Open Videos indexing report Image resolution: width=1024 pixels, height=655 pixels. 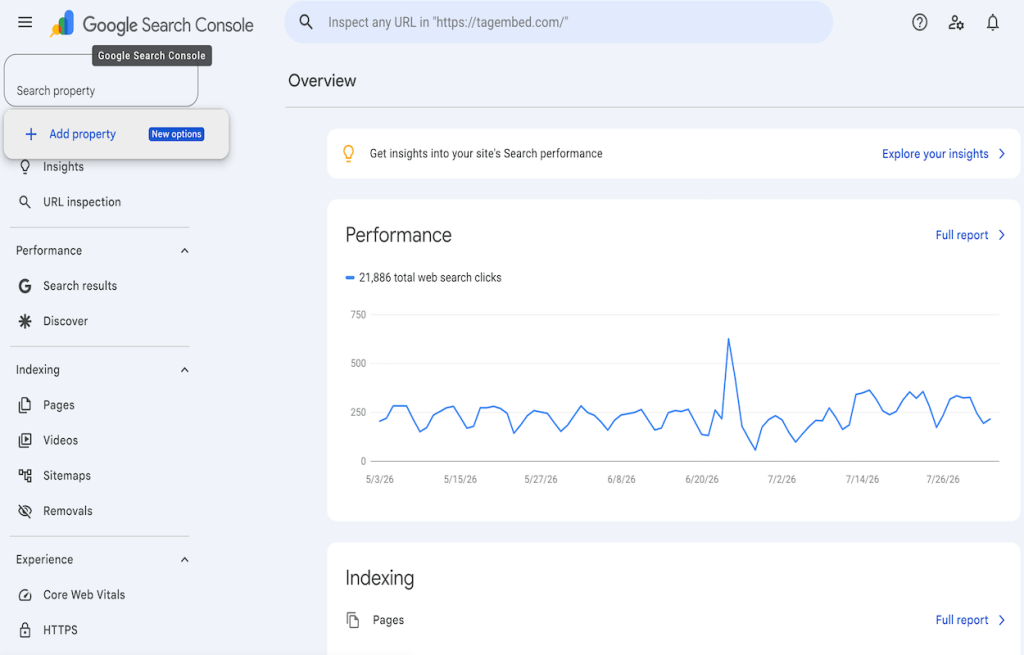click(60, 440)
